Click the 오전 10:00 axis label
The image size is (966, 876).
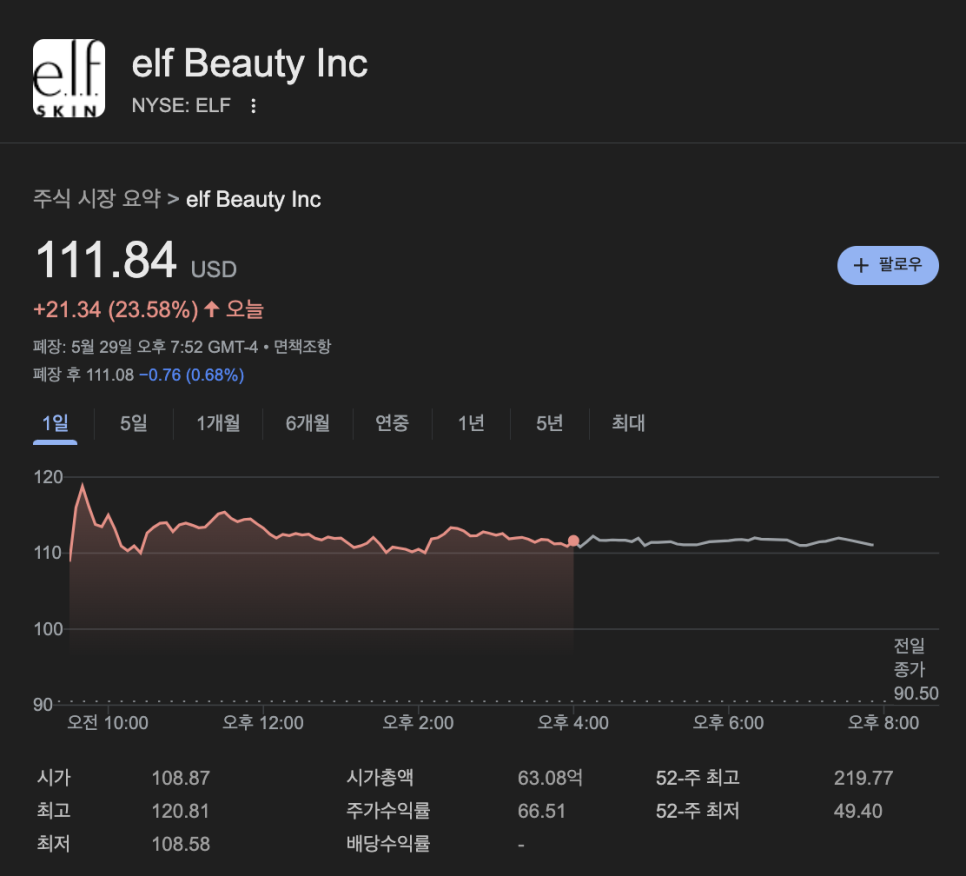[108, 723]
